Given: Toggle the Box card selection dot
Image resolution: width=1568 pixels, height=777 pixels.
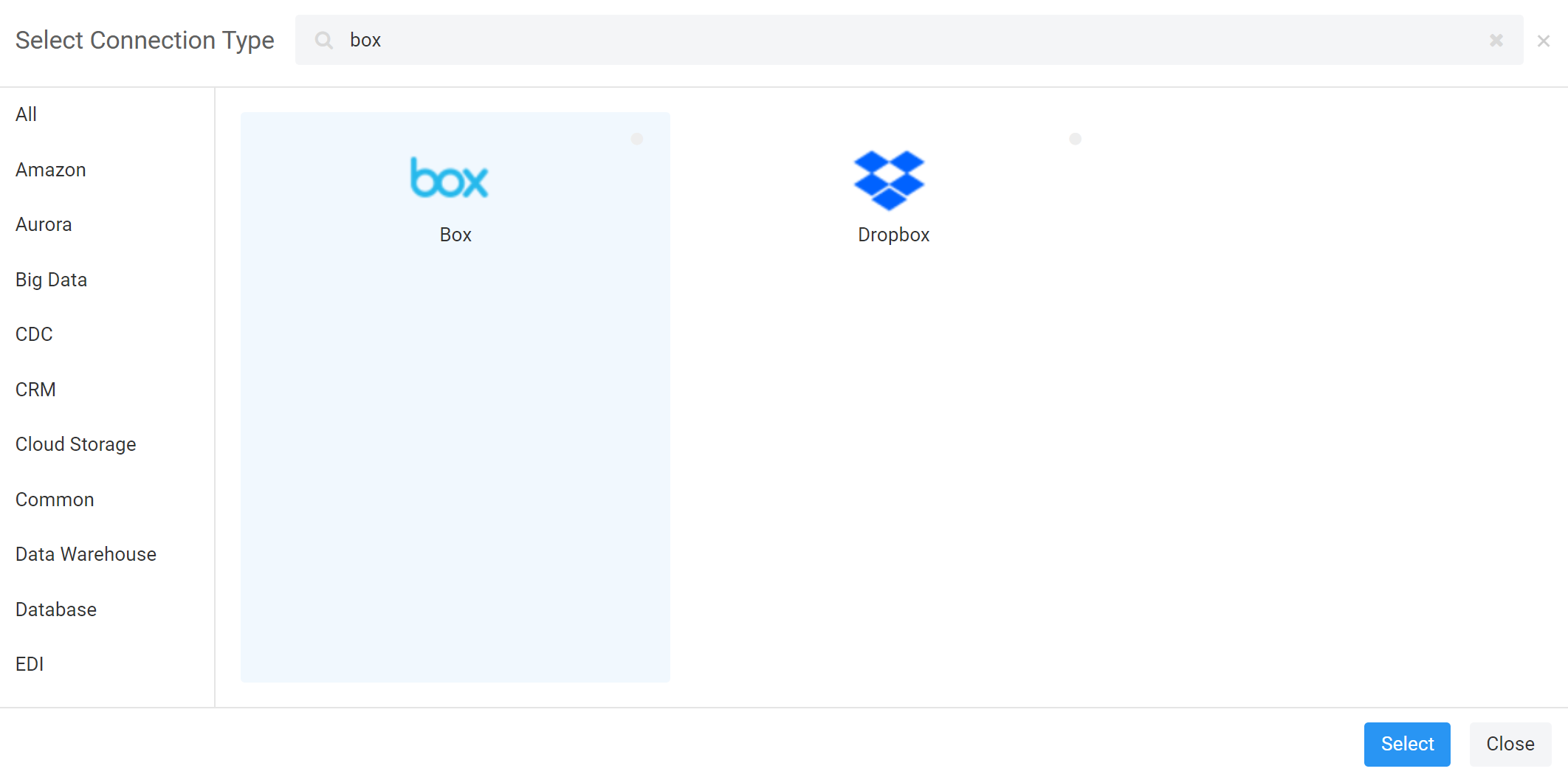Looking at the screenshot, I should click(x=637, y=139).
